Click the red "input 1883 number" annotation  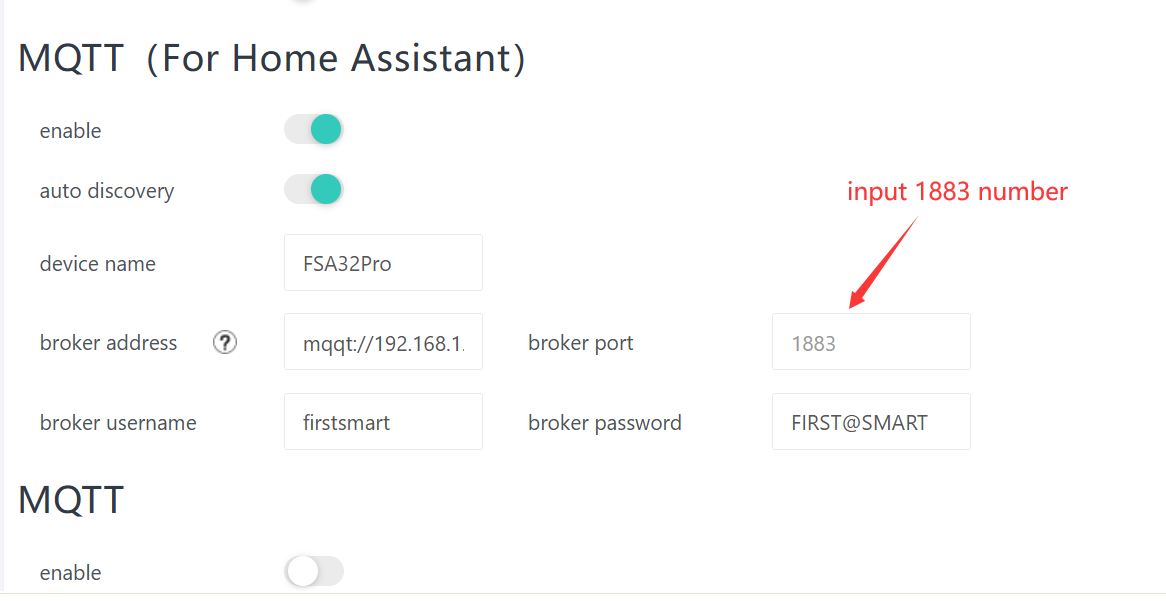pos(957,191)
